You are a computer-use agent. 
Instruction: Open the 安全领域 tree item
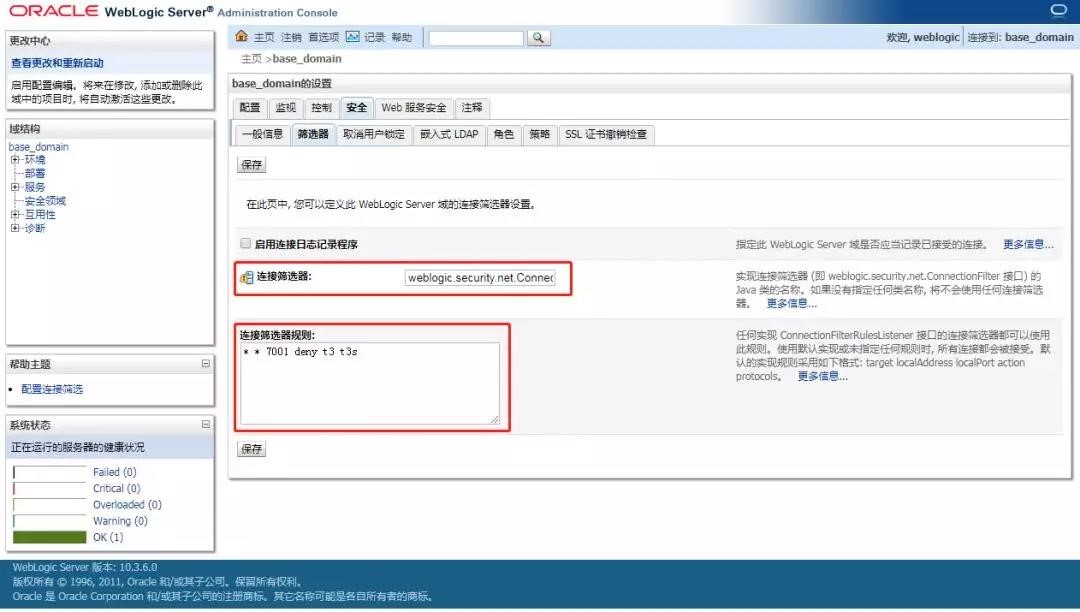[x=45, y=201]
